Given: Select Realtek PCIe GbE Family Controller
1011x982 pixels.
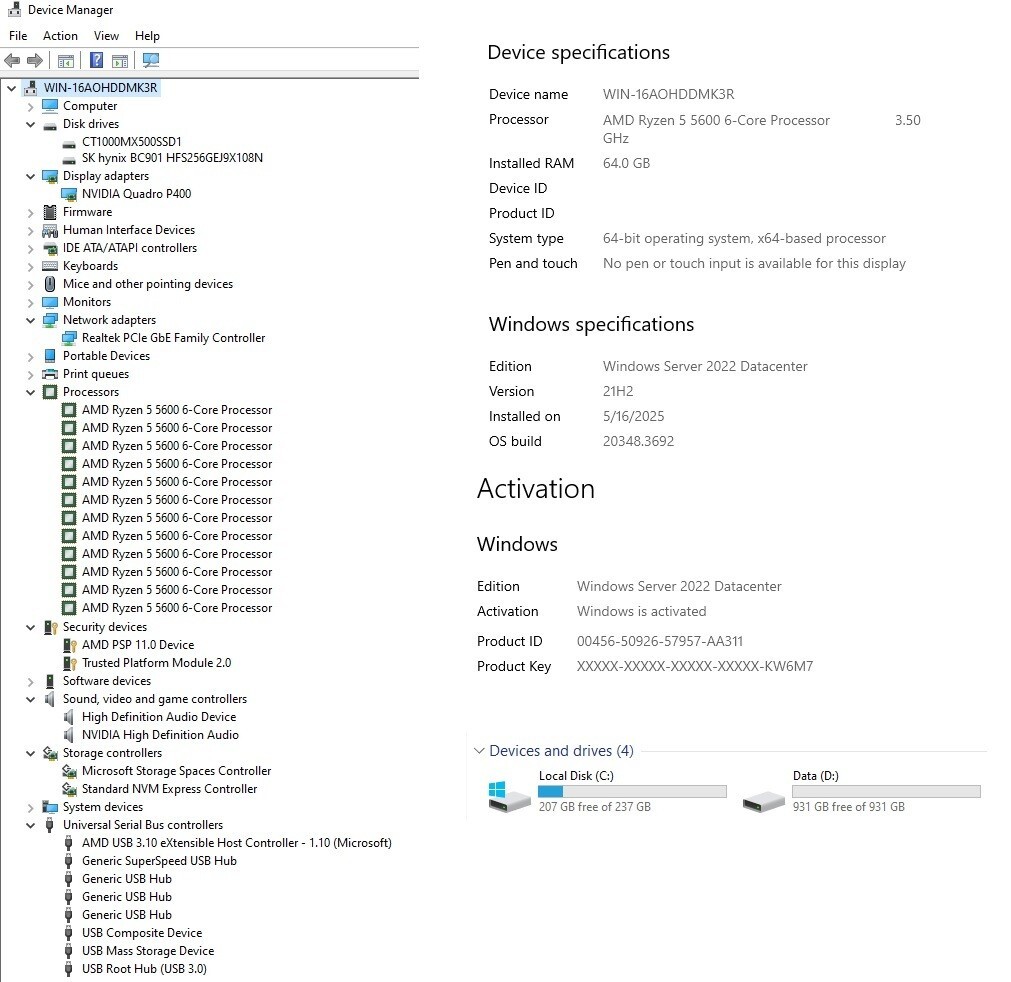Looking at the screenshot, I should coord(173,338).
